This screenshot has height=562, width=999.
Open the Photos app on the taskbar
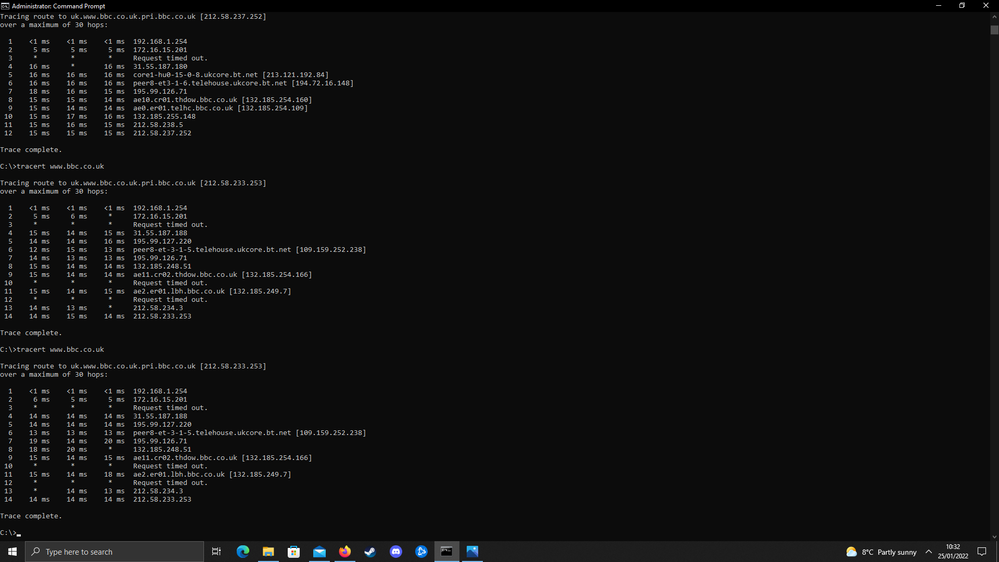click(472, 551)
